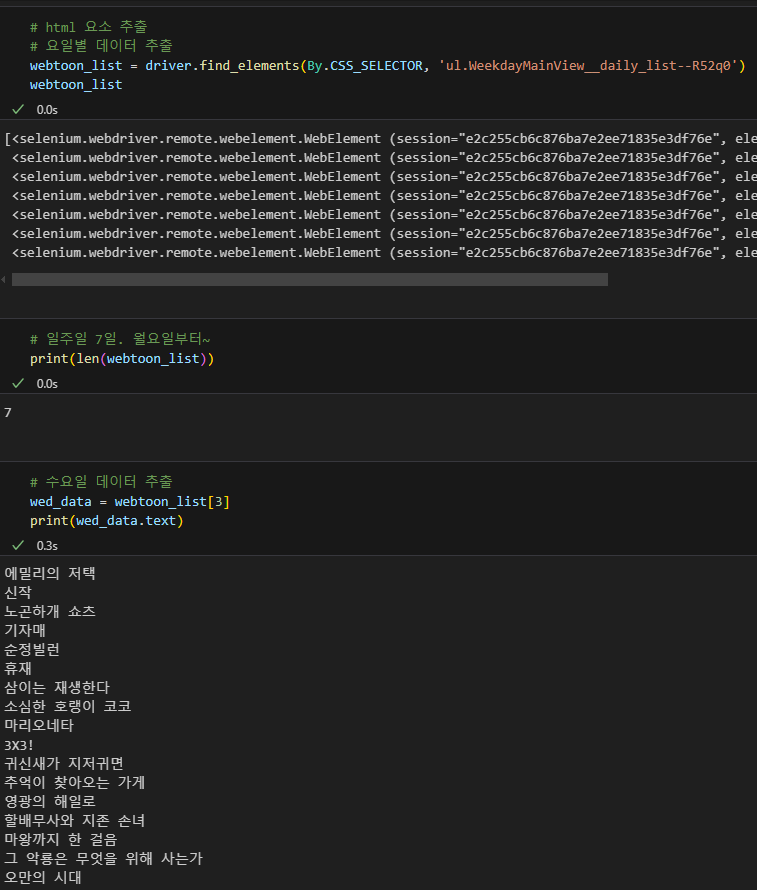Click output line '소심한 호랭이 코코'
The width and height of the screenshot is (757, 890).
pyautogui.click(x=68, y=707)
